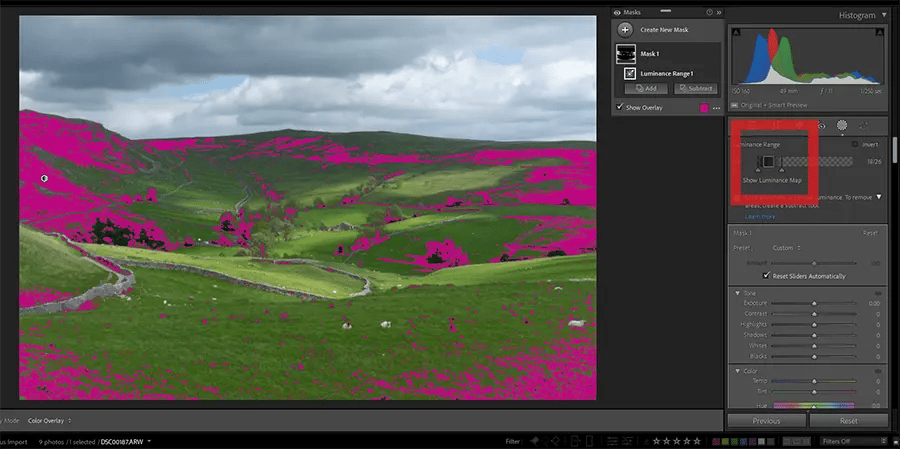The width and height of the screenshot is (900, 449).
Task: Open overlay options three-dot menu
Action: (x=716, y=108)
